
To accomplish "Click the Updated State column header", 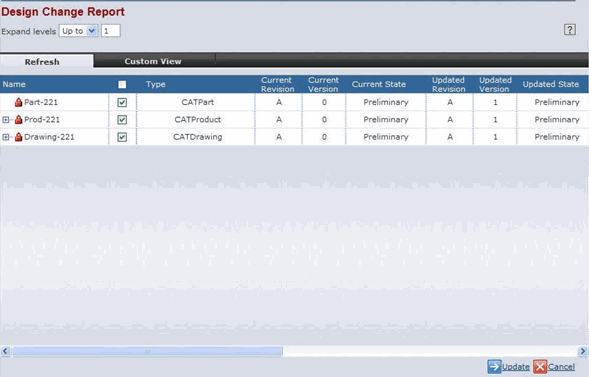I will pos(551,84).
